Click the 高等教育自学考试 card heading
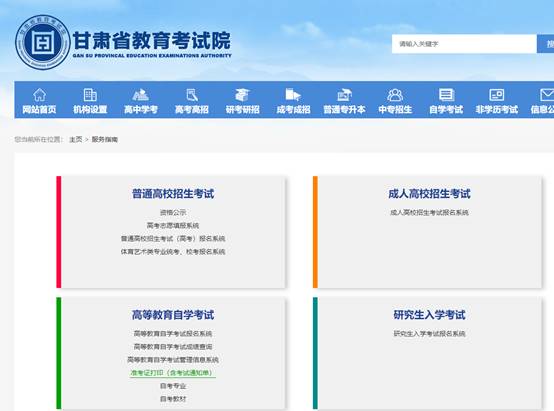 coord(173,315)
